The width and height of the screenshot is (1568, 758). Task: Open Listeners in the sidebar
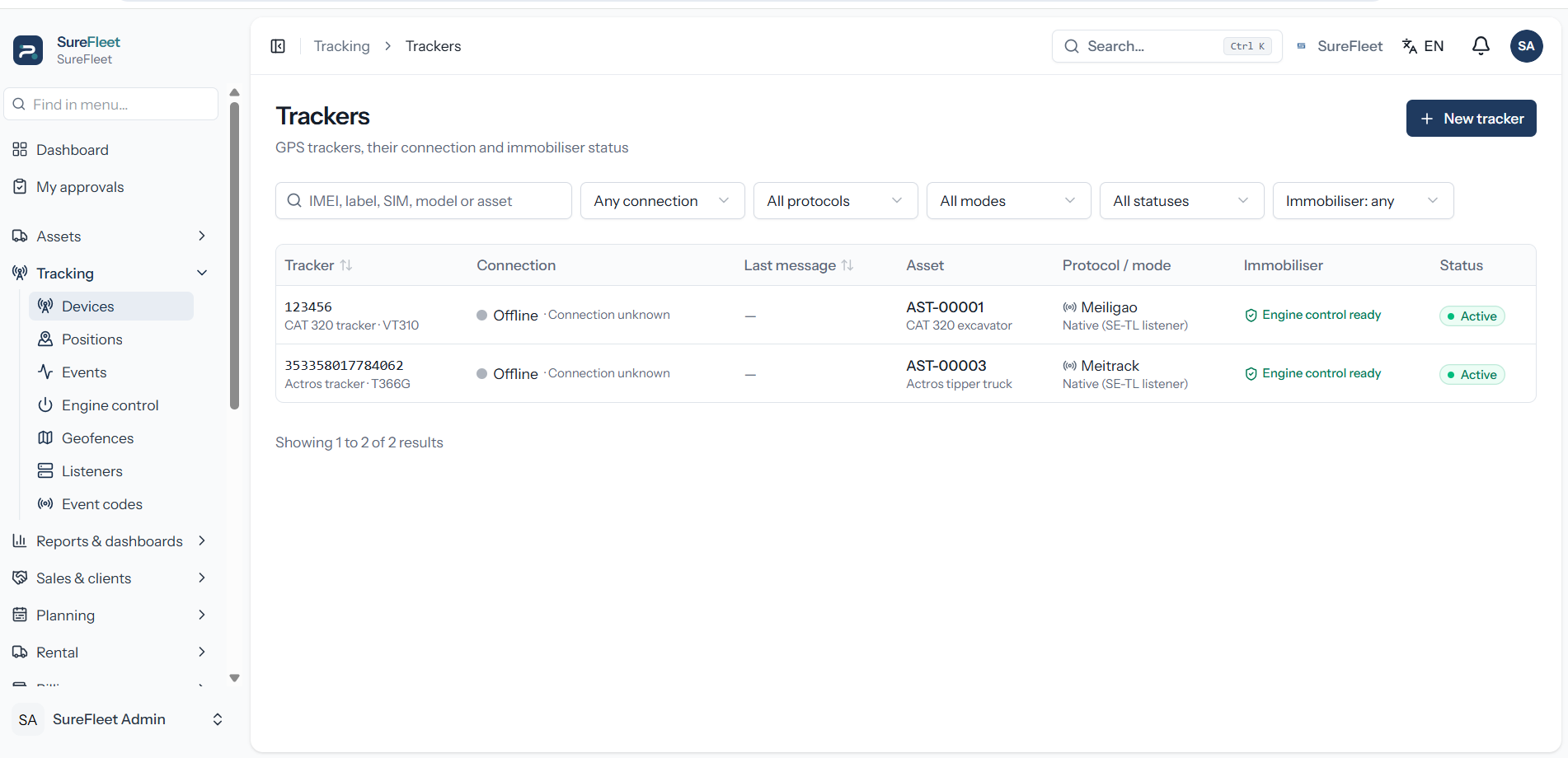111,471
